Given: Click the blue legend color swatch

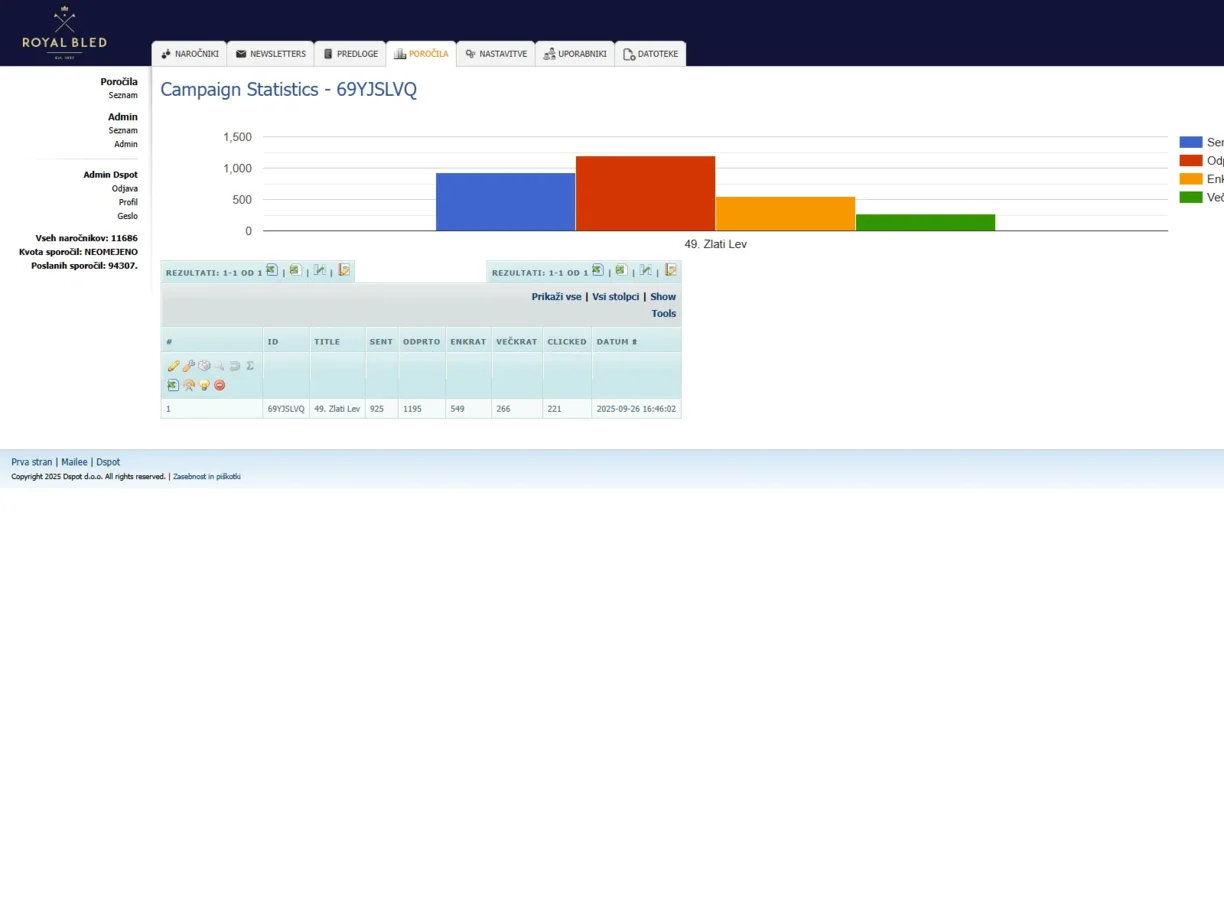Looking at the screenshot, I should tap(1190, 142).
